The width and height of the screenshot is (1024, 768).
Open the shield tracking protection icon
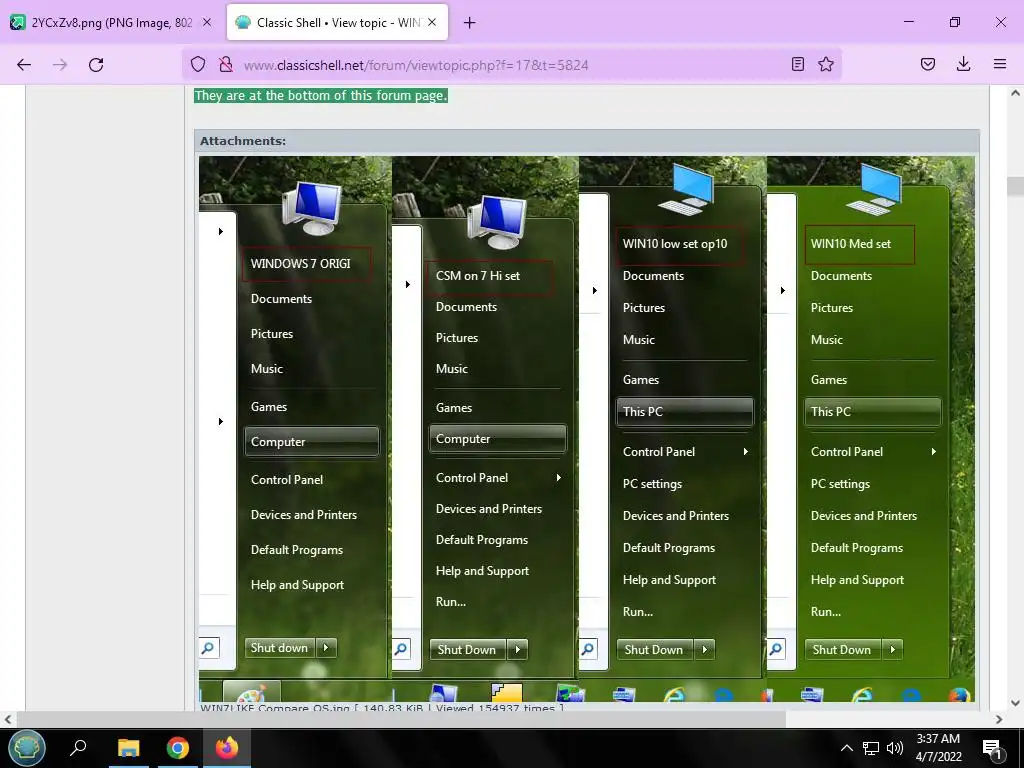click(198, 64)
